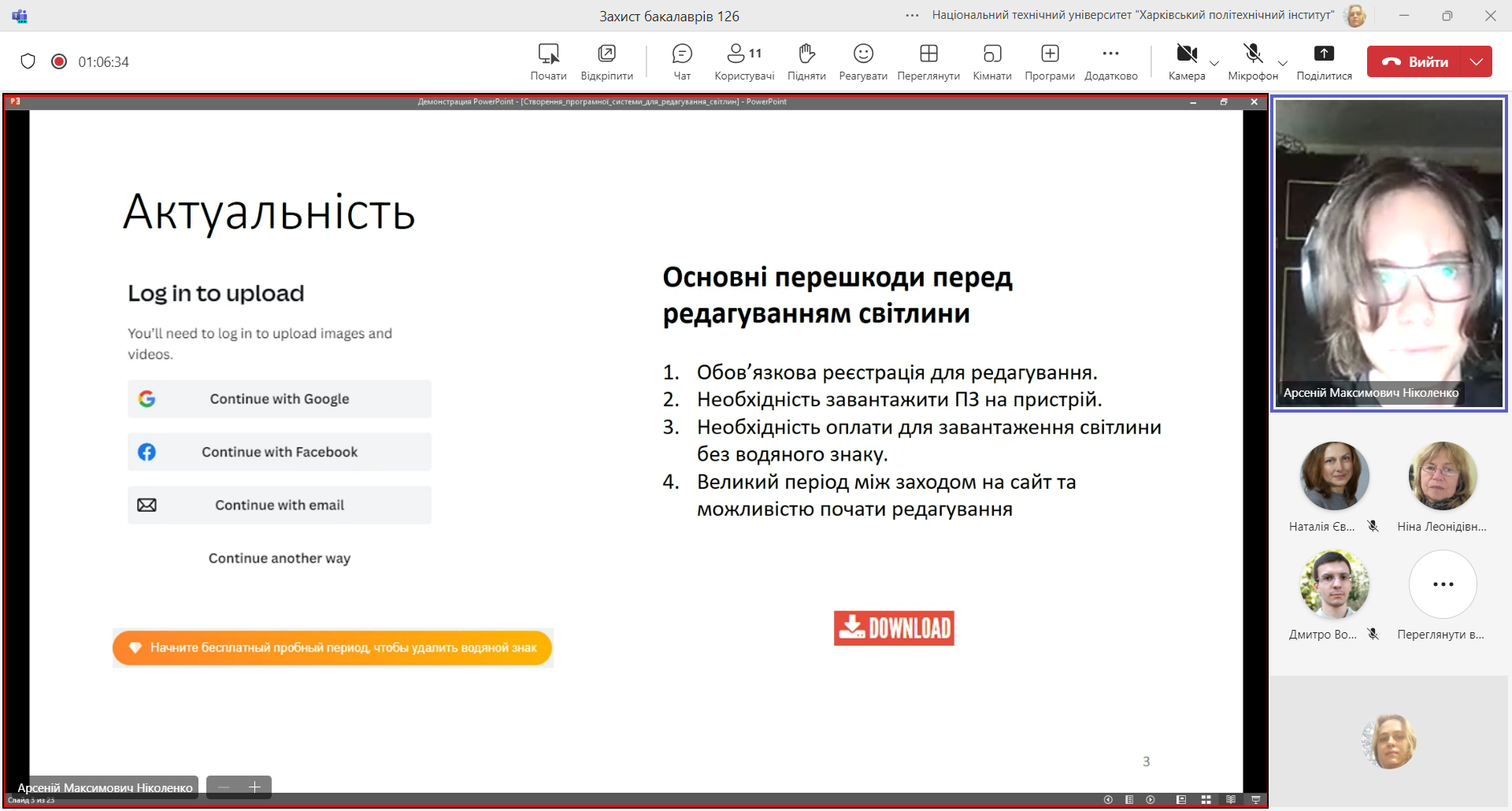This screenshot has height=811, width=1512.
Task: Raise hand with the Підняти icon
Action: click(x=806, y=61)
